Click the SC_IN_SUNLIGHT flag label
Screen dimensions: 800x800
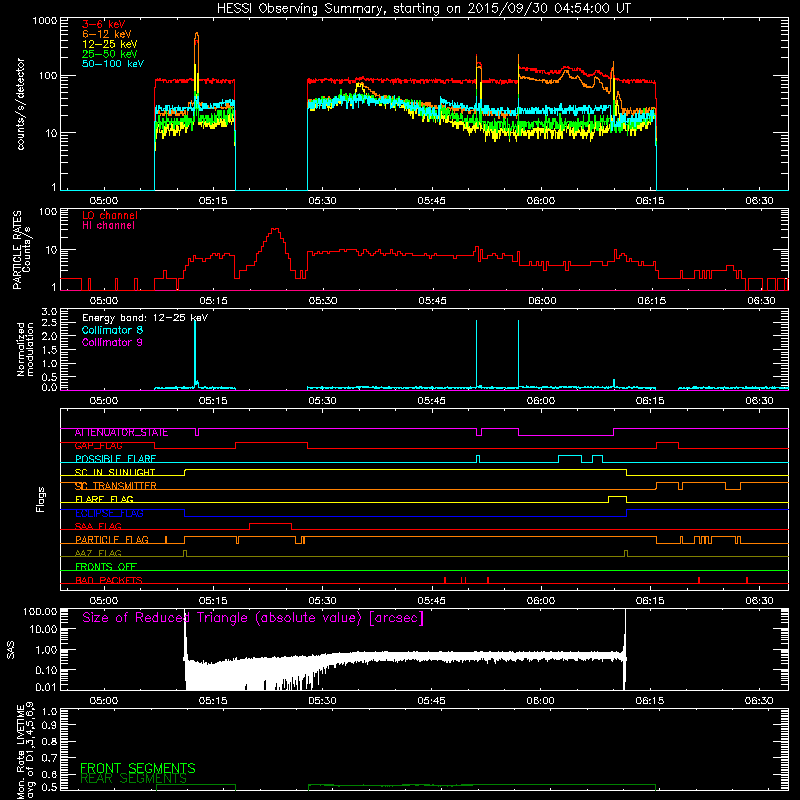click(115, 473)
